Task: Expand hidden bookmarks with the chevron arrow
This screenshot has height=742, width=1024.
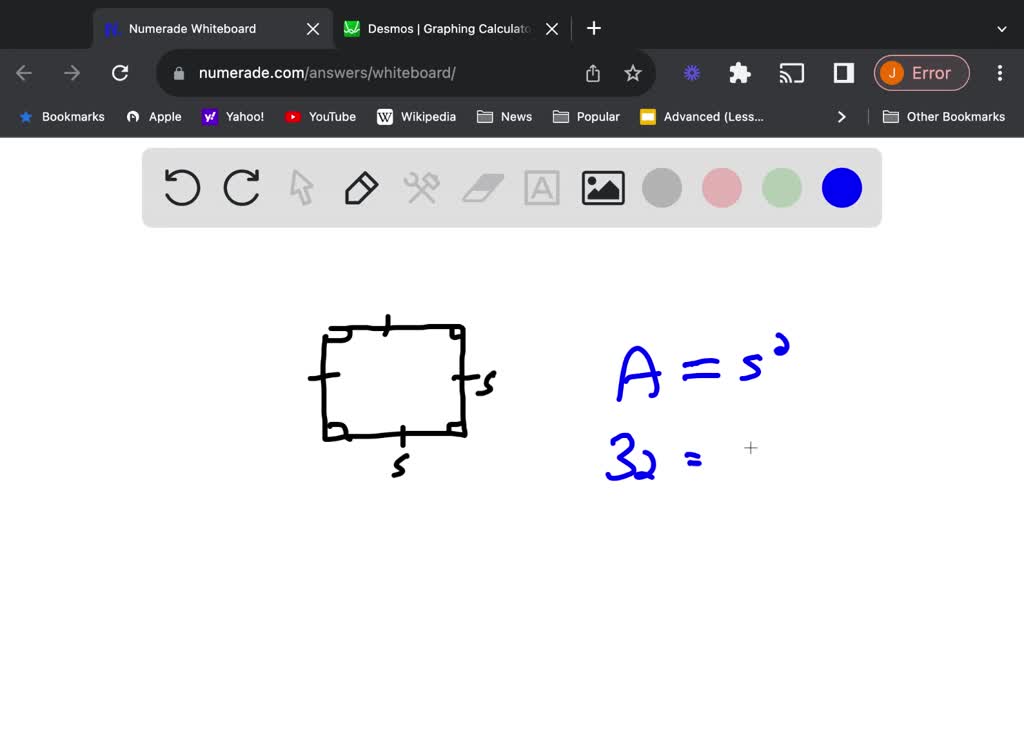Action: click(x=841, y=117)
